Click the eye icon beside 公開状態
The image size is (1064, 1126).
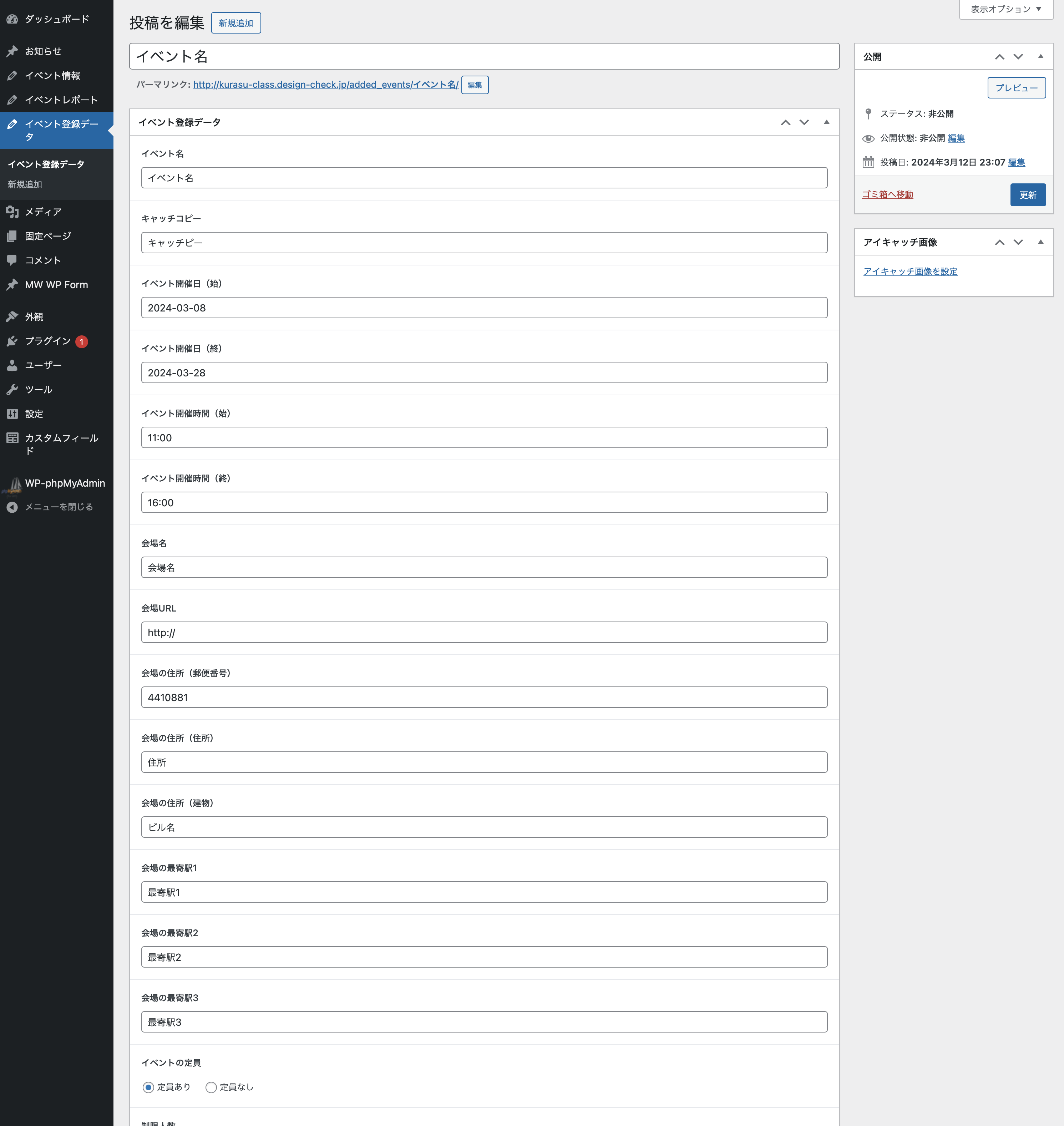tap(868, 138)
